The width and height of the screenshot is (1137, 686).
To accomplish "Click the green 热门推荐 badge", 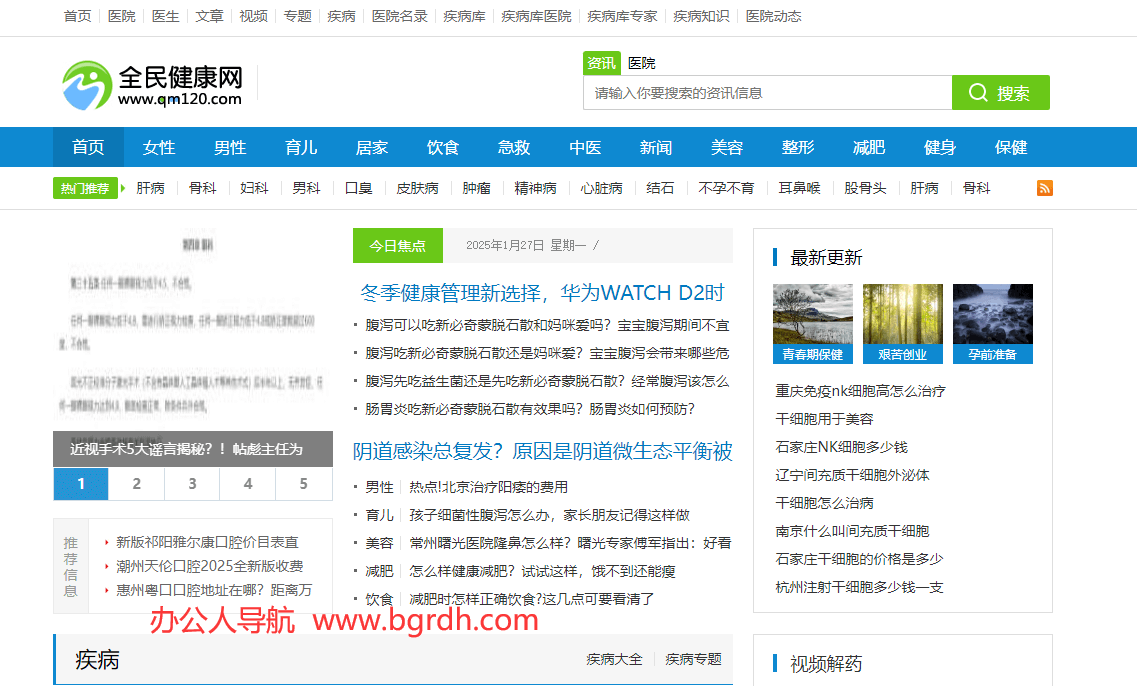I will tap(85, 187).
